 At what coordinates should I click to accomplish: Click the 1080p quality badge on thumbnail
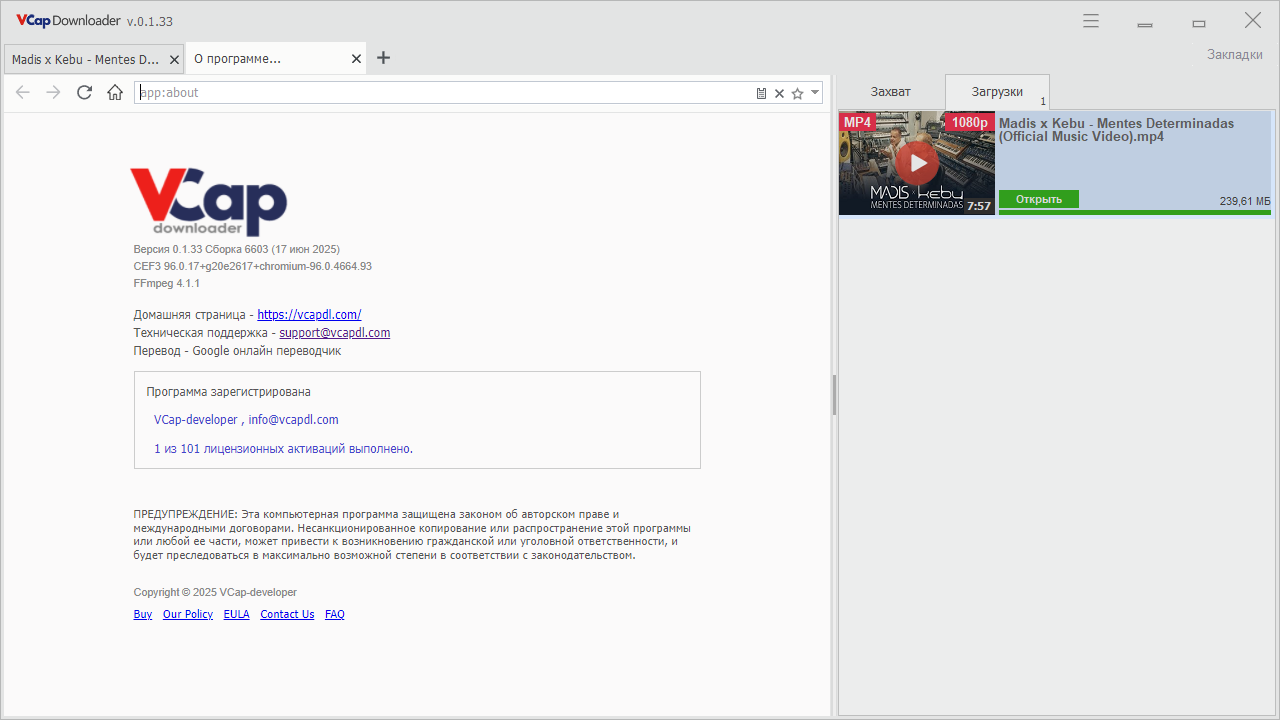[x=970, y=122]
